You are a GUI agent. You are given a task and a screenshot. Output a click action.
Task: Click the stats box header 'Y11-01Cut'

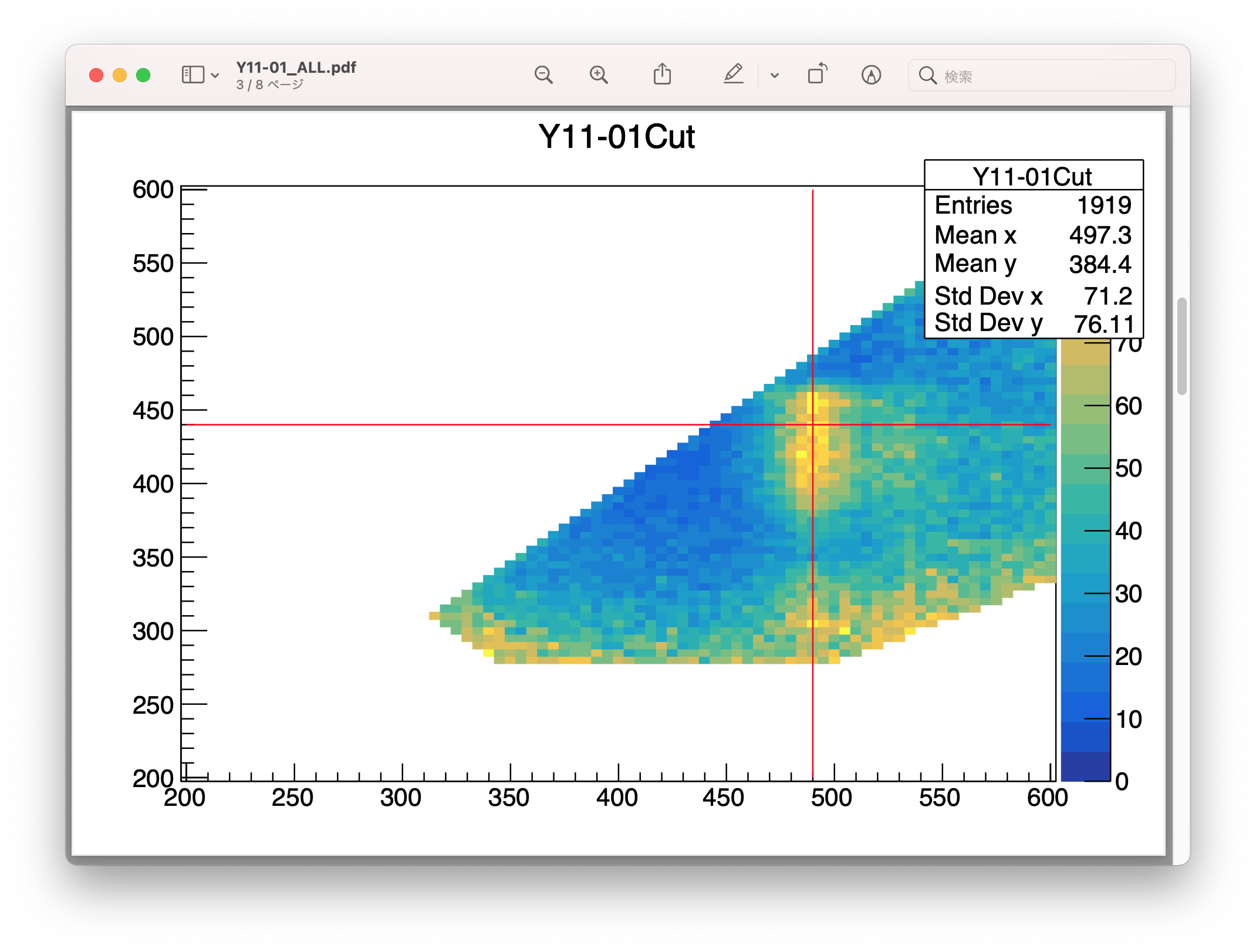1032,177
